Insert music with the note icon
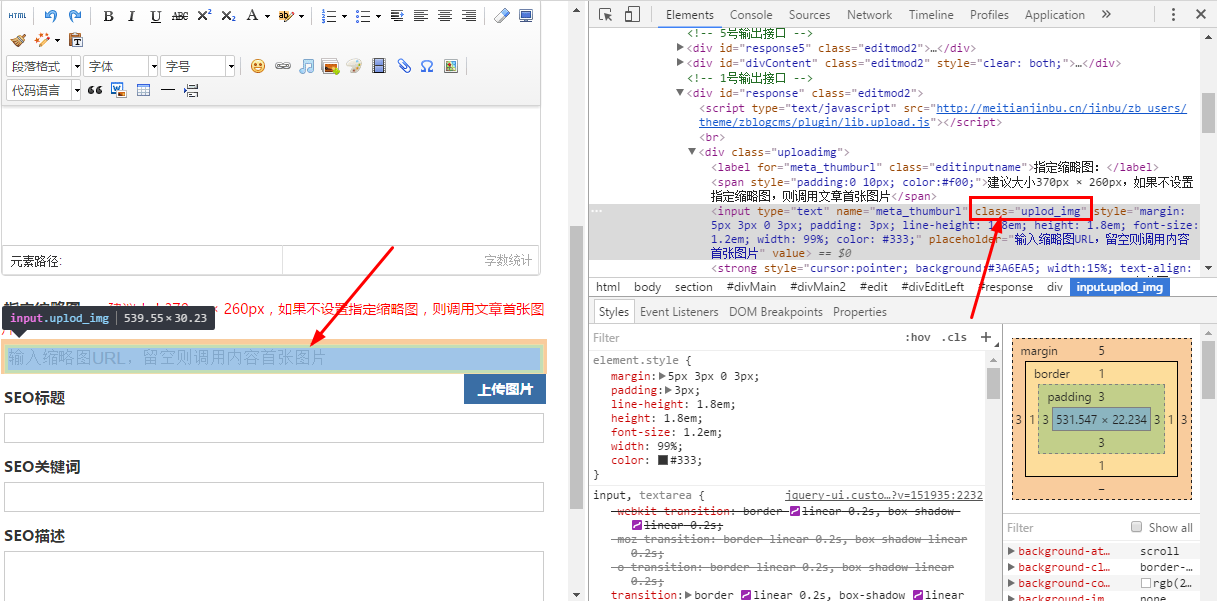This screenshot has width=1217, height=601. coord(307,66)
